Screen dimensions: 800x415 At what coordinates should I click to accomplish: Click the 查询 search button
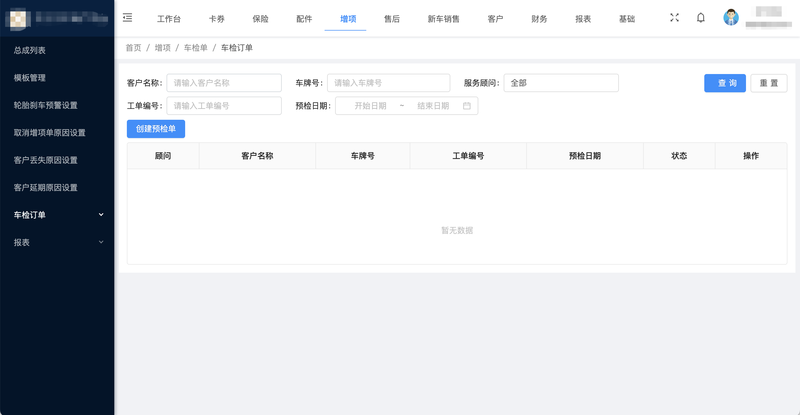pyautogui.click(x=724, y=83)
